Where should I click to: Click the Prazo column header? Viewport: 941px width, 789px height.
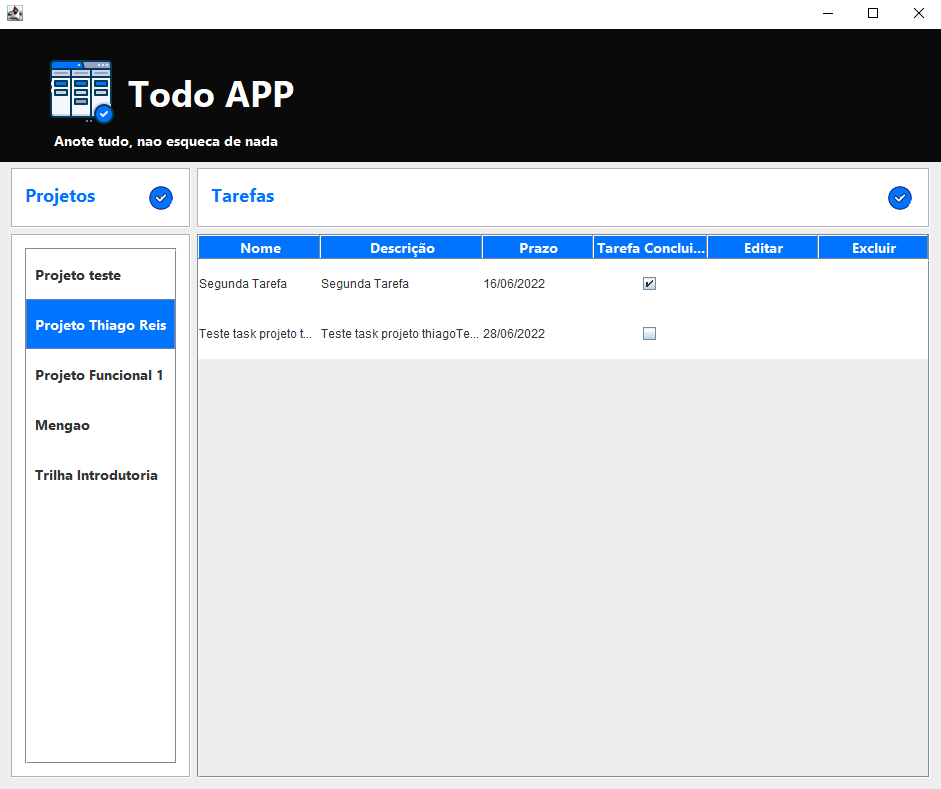click(x=538, y=247)
